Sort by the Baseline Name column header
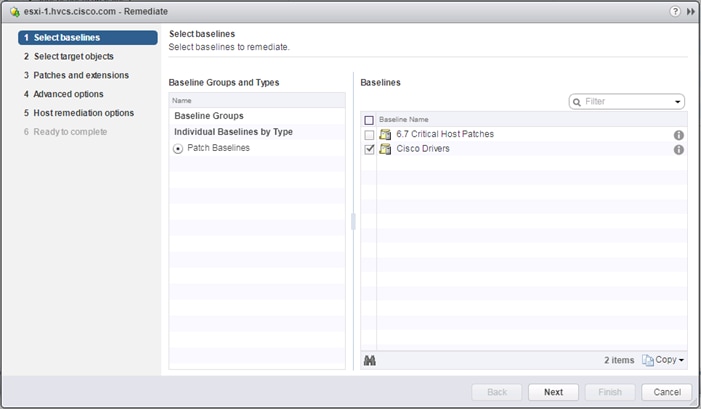The image size is (701, 409). coord(532,119)
